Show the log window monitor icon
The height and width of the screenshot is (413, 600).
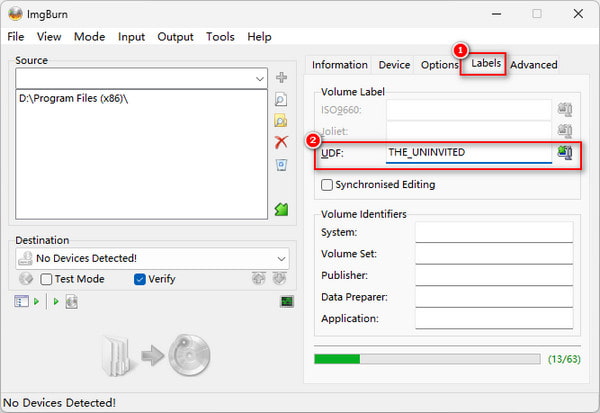point(287,301)
